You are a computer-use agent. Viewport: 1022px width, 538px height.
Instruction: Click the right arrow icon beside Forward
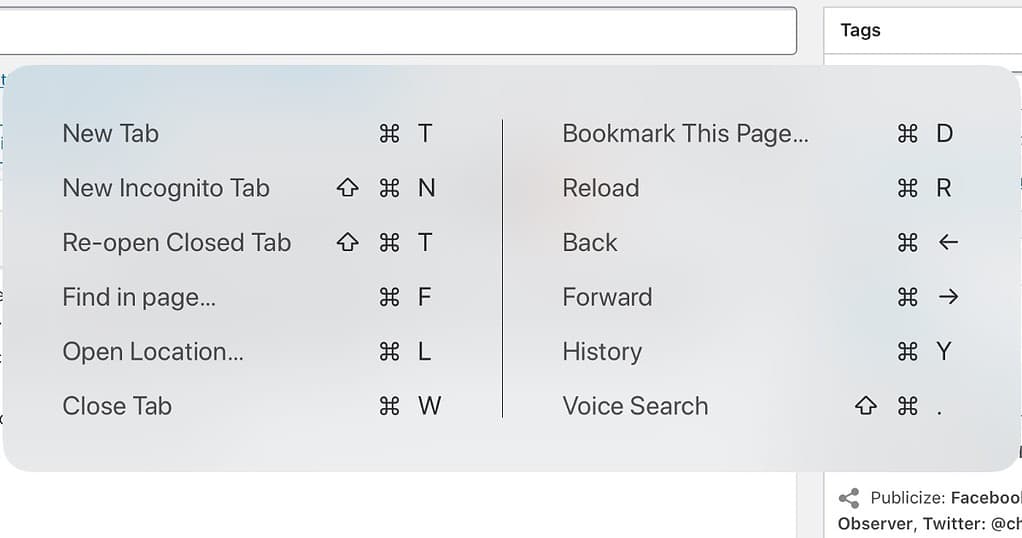coord(948,297)
